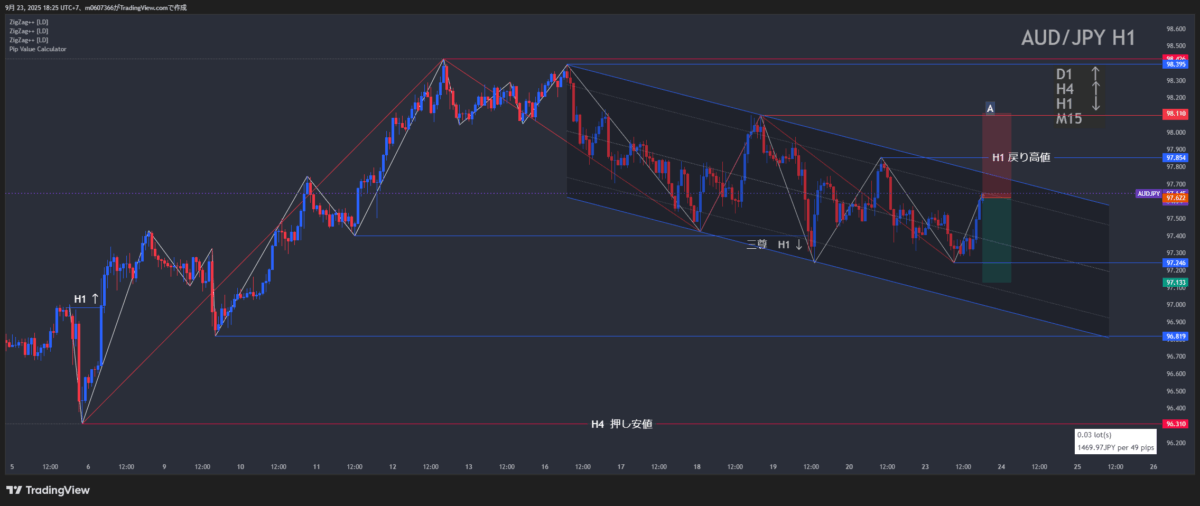Select the red stop-loss zone of the short position
The image size is (1200, 506).
[x=996, y=155]
